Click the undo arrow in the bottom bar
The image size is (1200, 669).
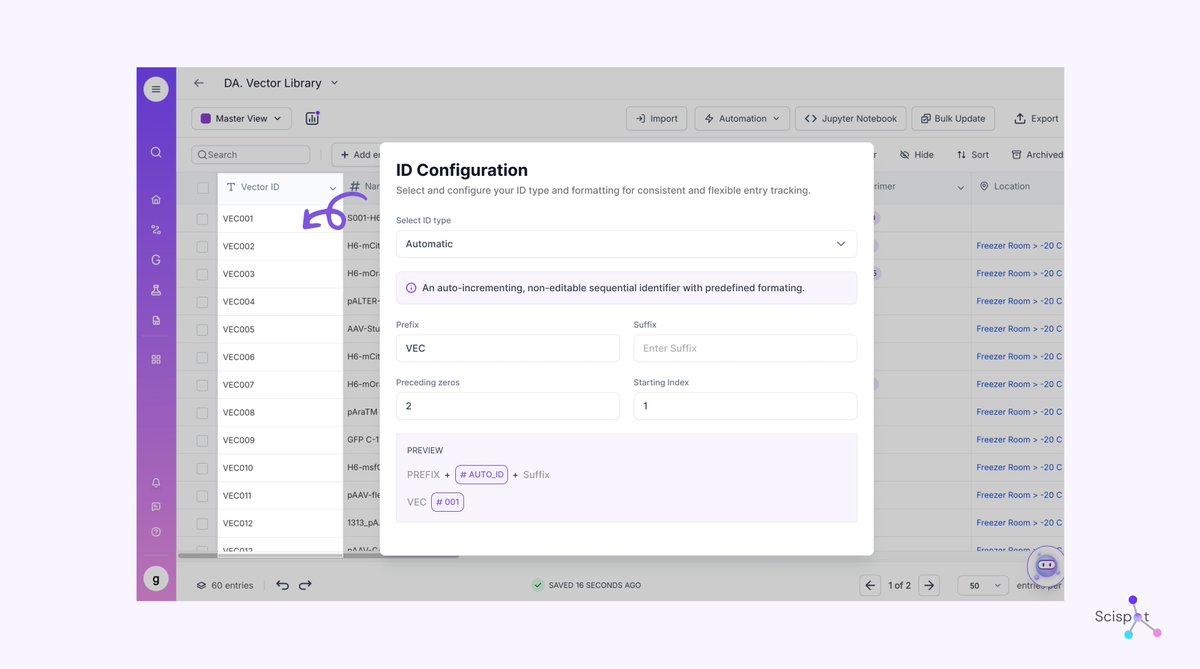click(281, 585)
